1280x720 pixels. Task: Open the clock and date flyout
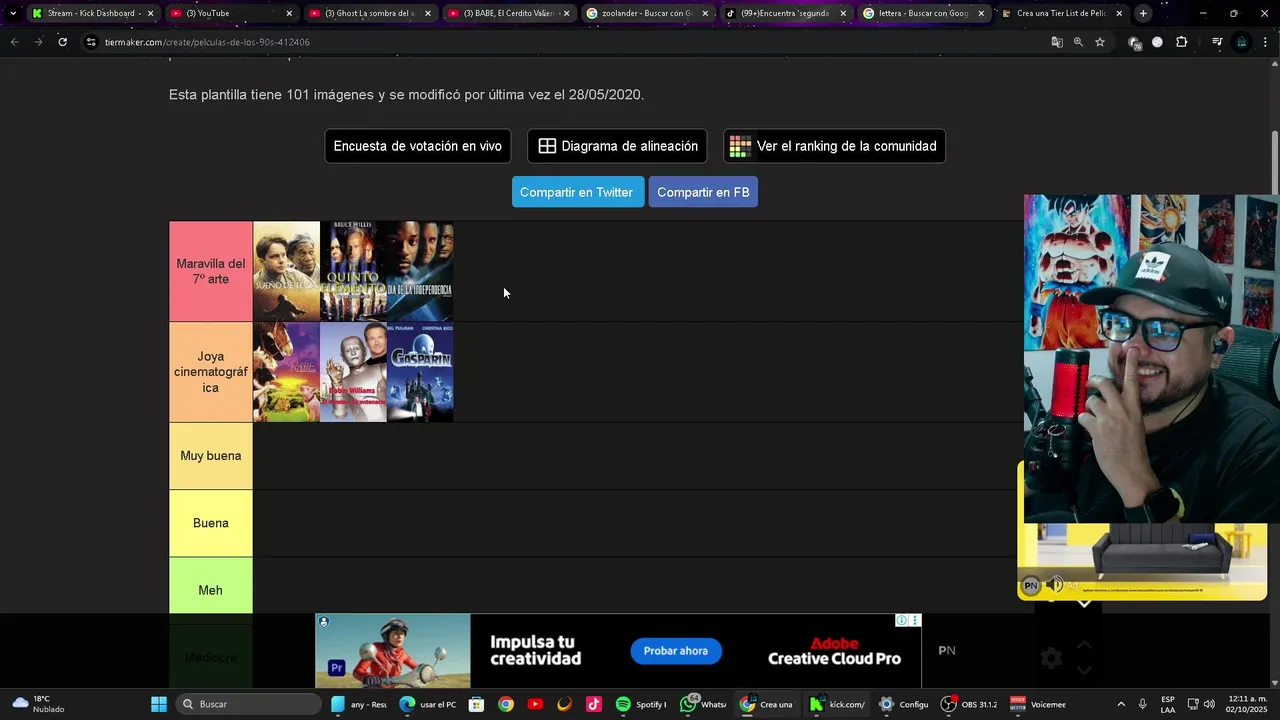coord(1247,704)
